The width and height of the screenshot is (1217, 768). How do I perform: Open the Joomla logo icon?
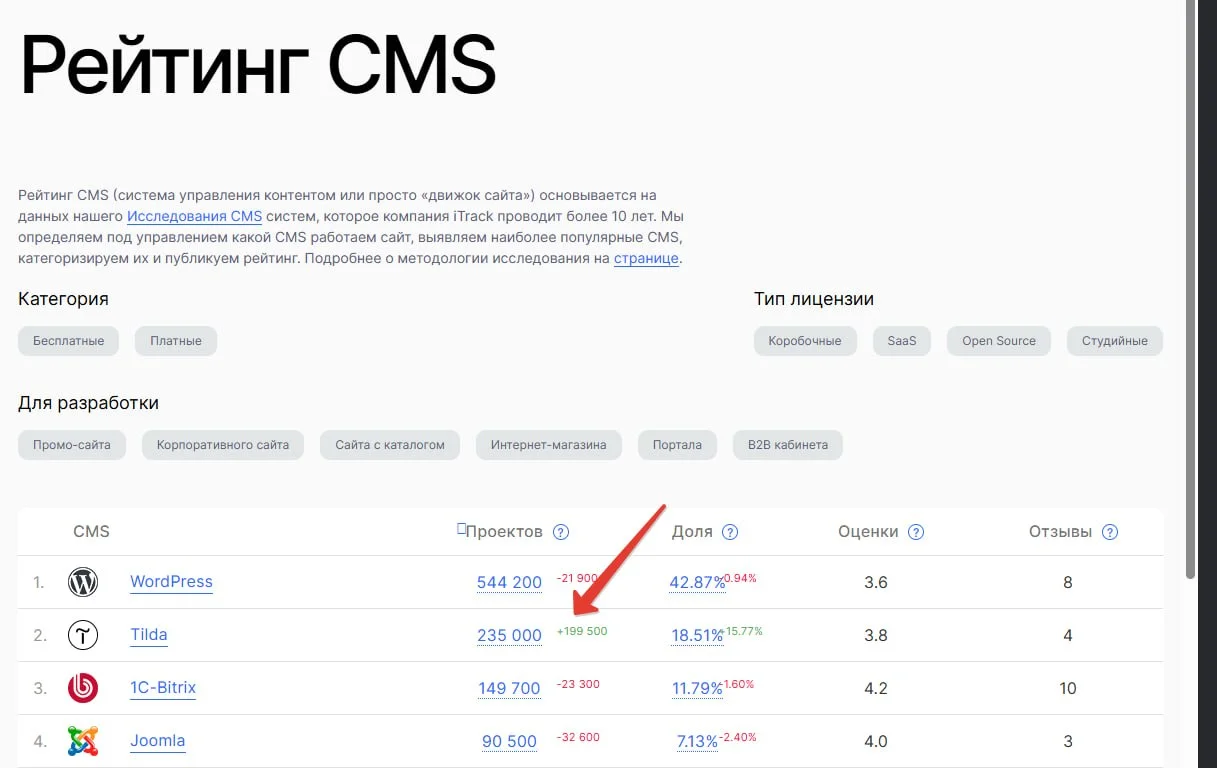point(83,741)
